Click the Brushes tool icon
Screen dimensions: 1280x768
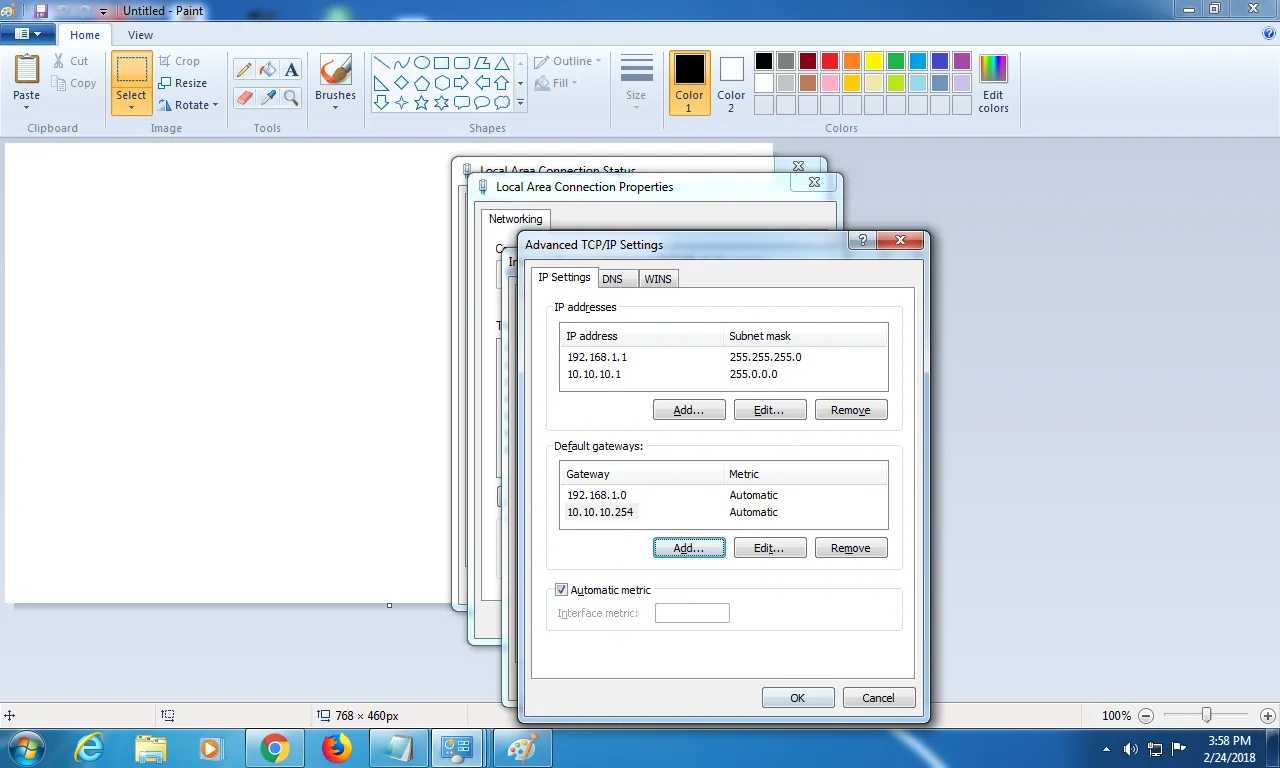click(x=335, y=70)
